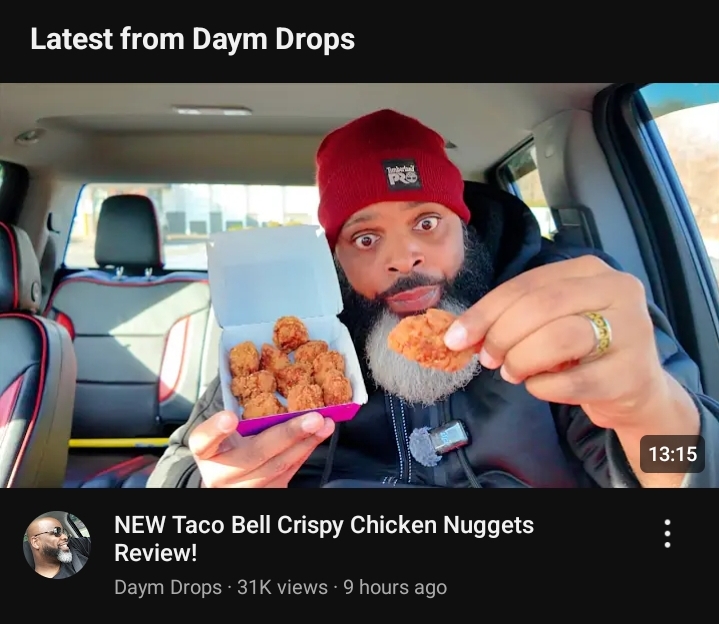Viewport: 719px width, 624px height.
Task: Click the word Review! in video title
Action: coord(155,552)
